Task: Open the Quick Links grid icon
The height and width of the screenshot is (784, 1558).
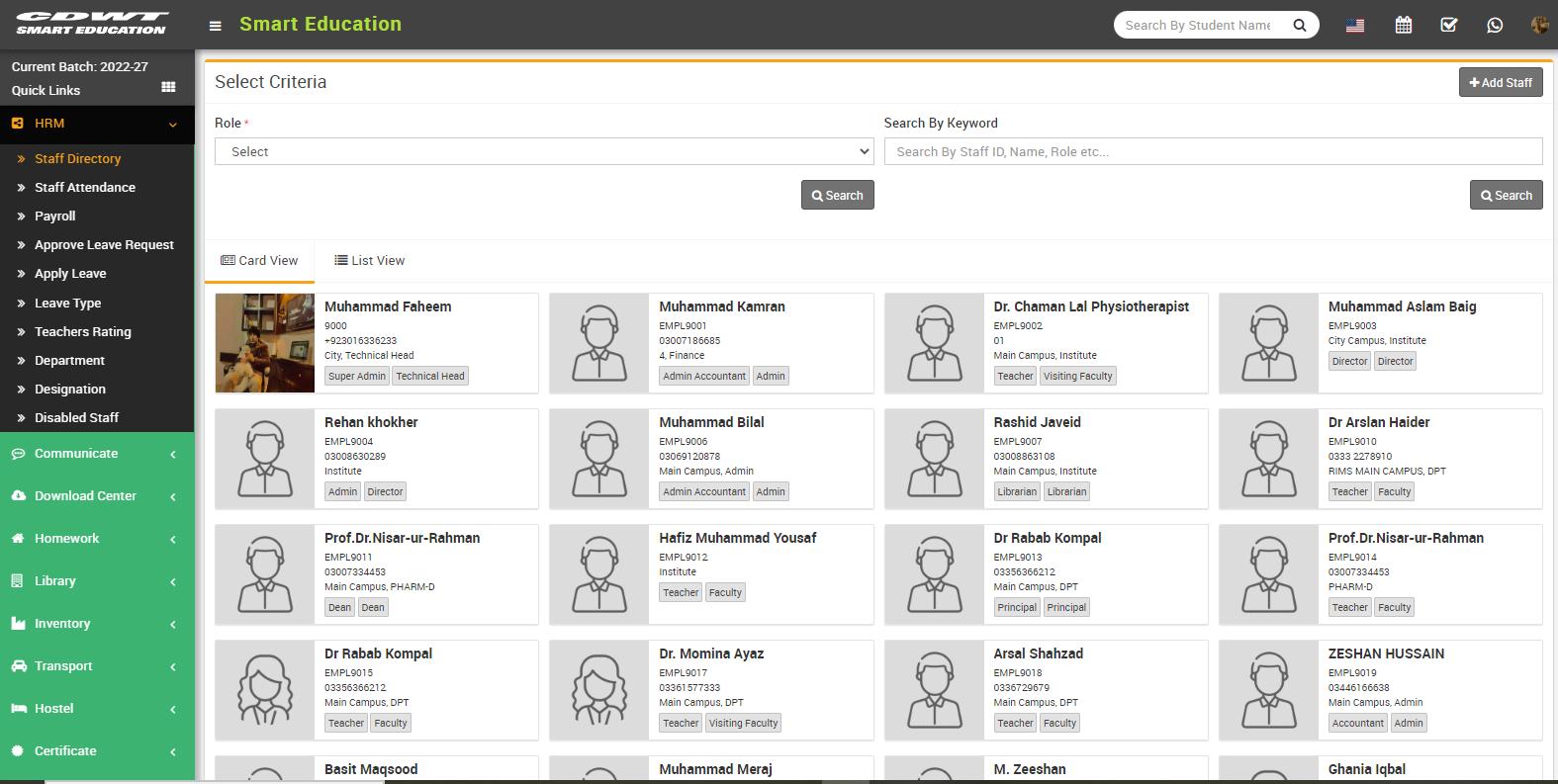Action: [168, 87]
